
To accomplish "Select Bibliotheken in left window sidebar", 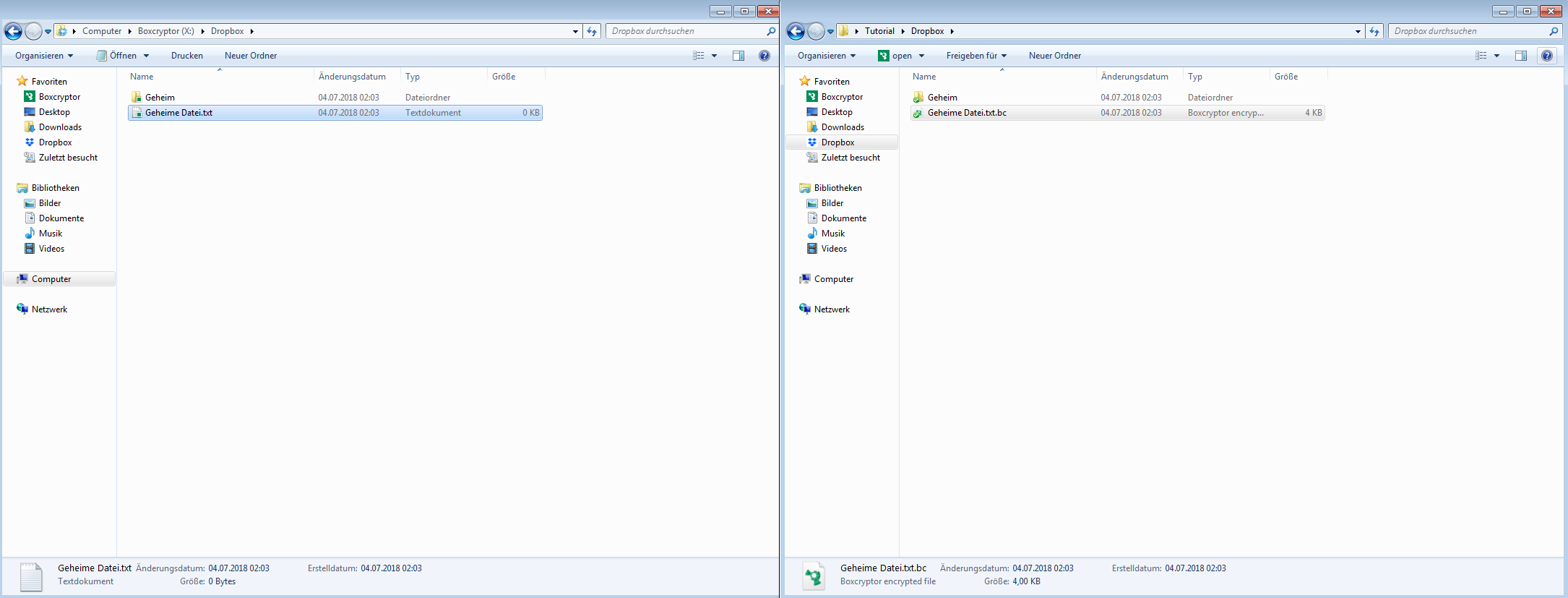I will point(55,188).
